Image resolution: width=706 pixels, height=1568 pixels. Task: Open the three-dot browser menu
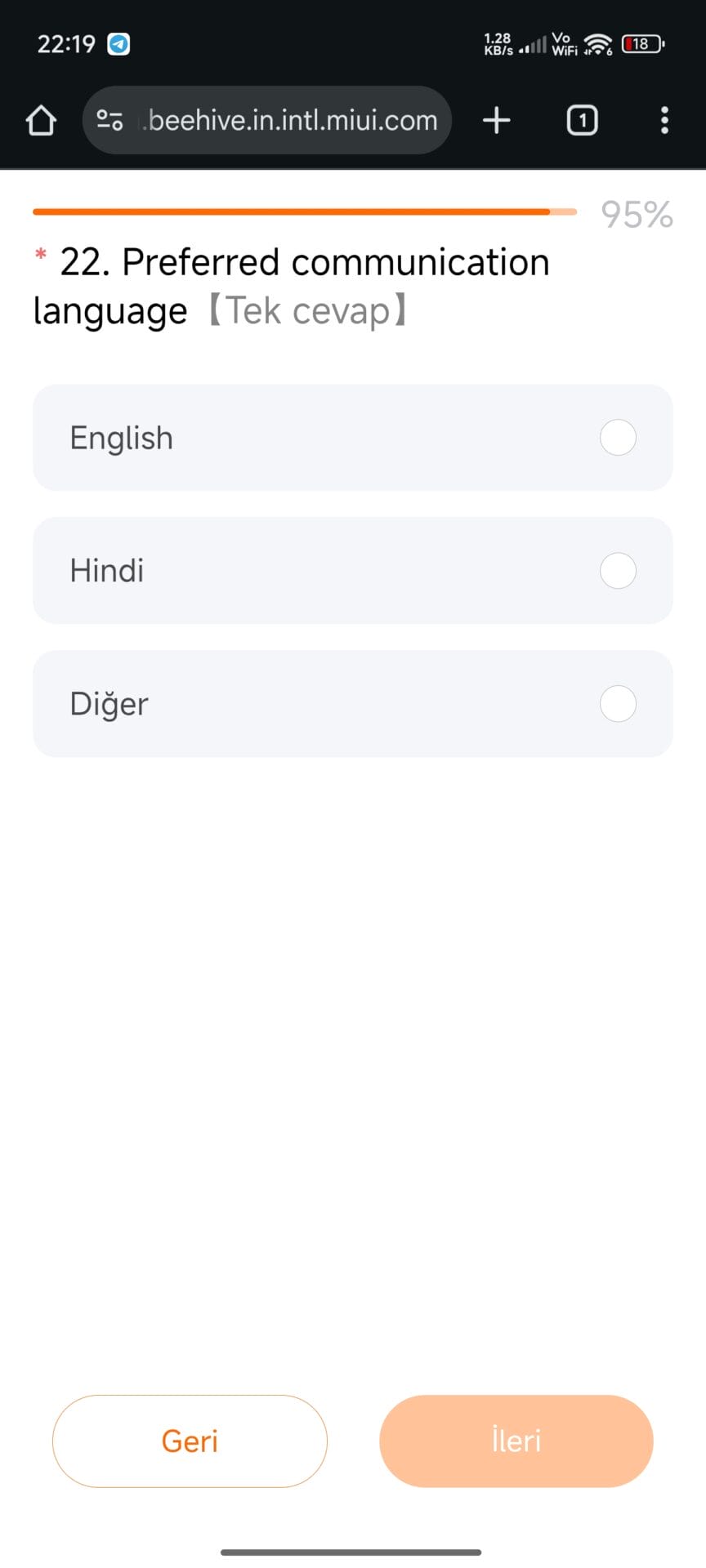click(664, 120)
